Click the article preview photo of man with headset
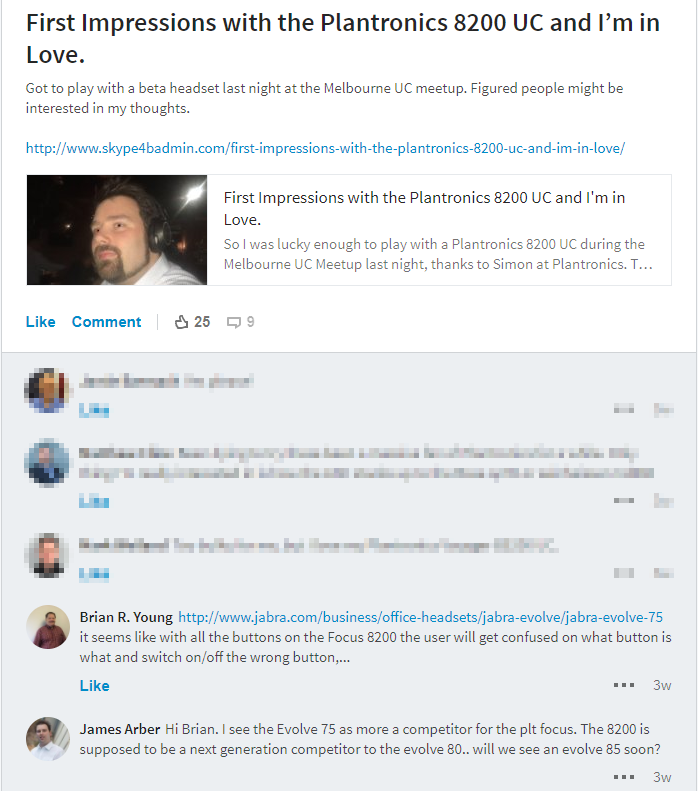Viewport: 698px width, 791px height. (117, 230)
